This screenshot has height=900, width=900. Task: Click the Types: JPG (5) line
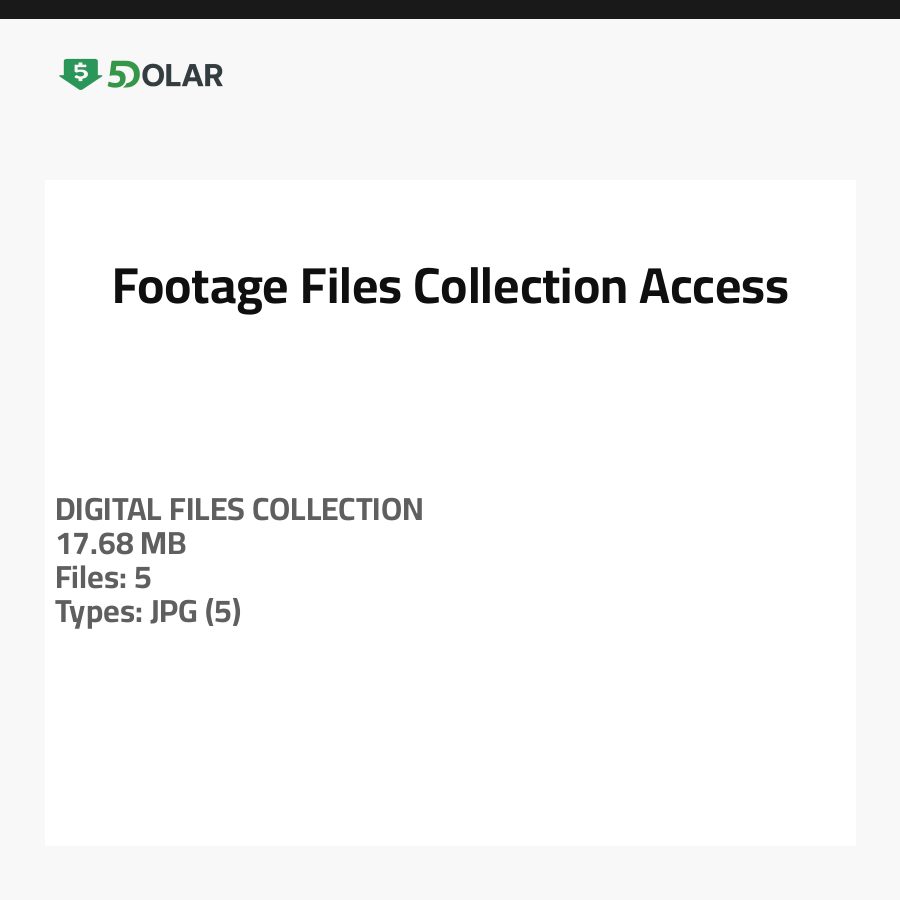148,612
